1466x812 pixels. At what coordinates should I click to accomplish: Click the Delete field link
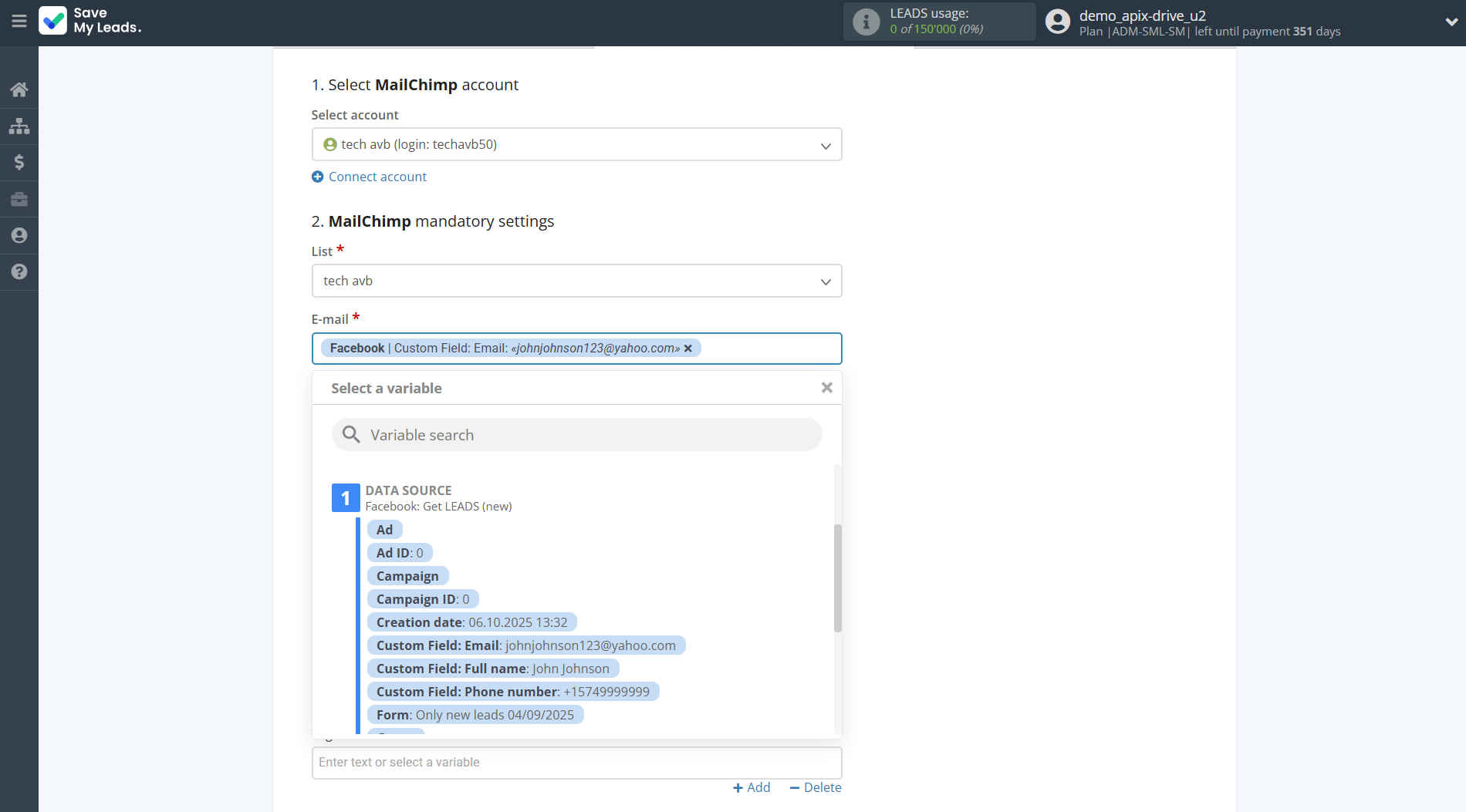tap(816, 787)
